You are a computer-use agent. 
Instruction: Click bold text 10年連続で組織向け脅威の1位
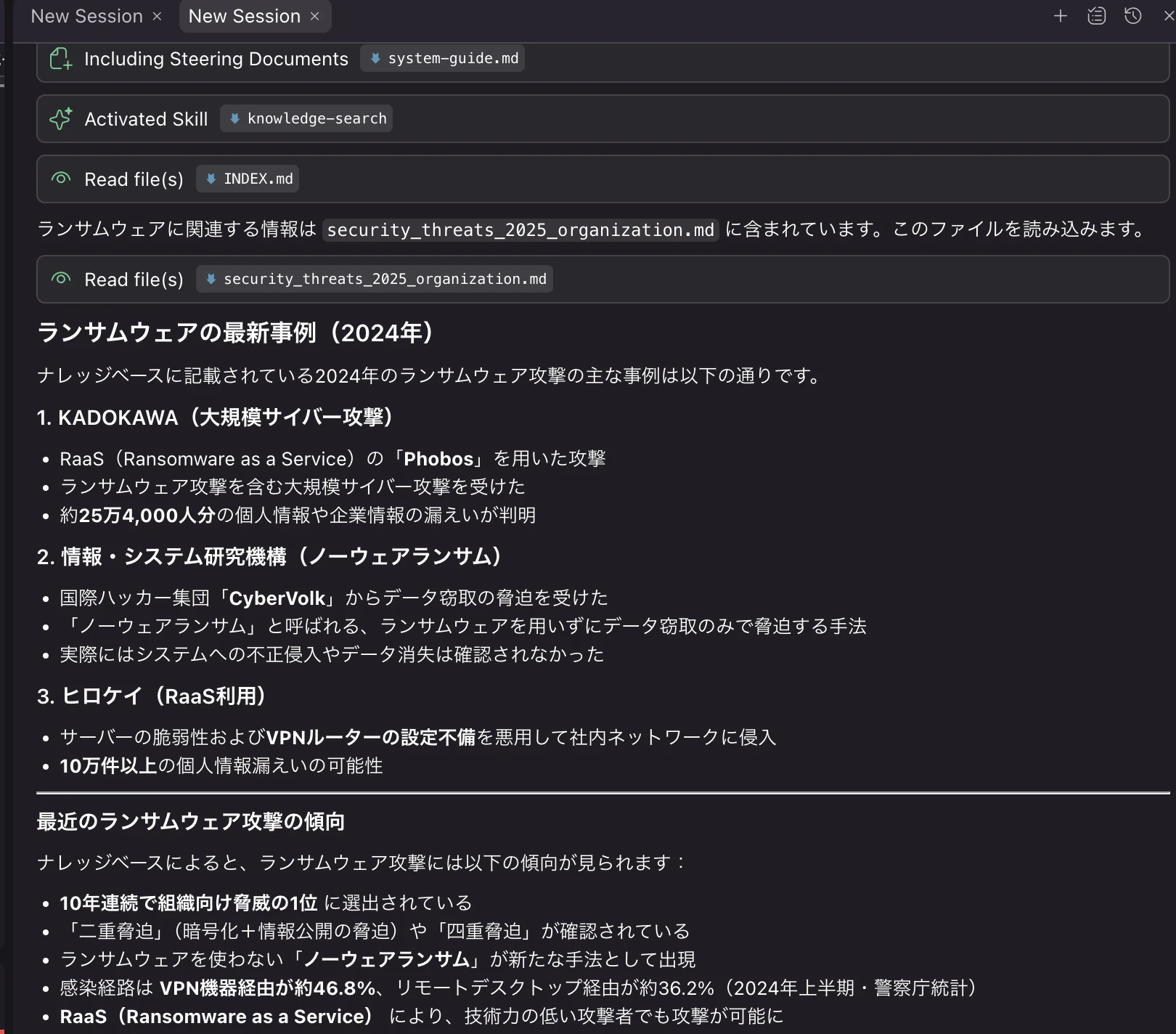click(x=189, y=903)
